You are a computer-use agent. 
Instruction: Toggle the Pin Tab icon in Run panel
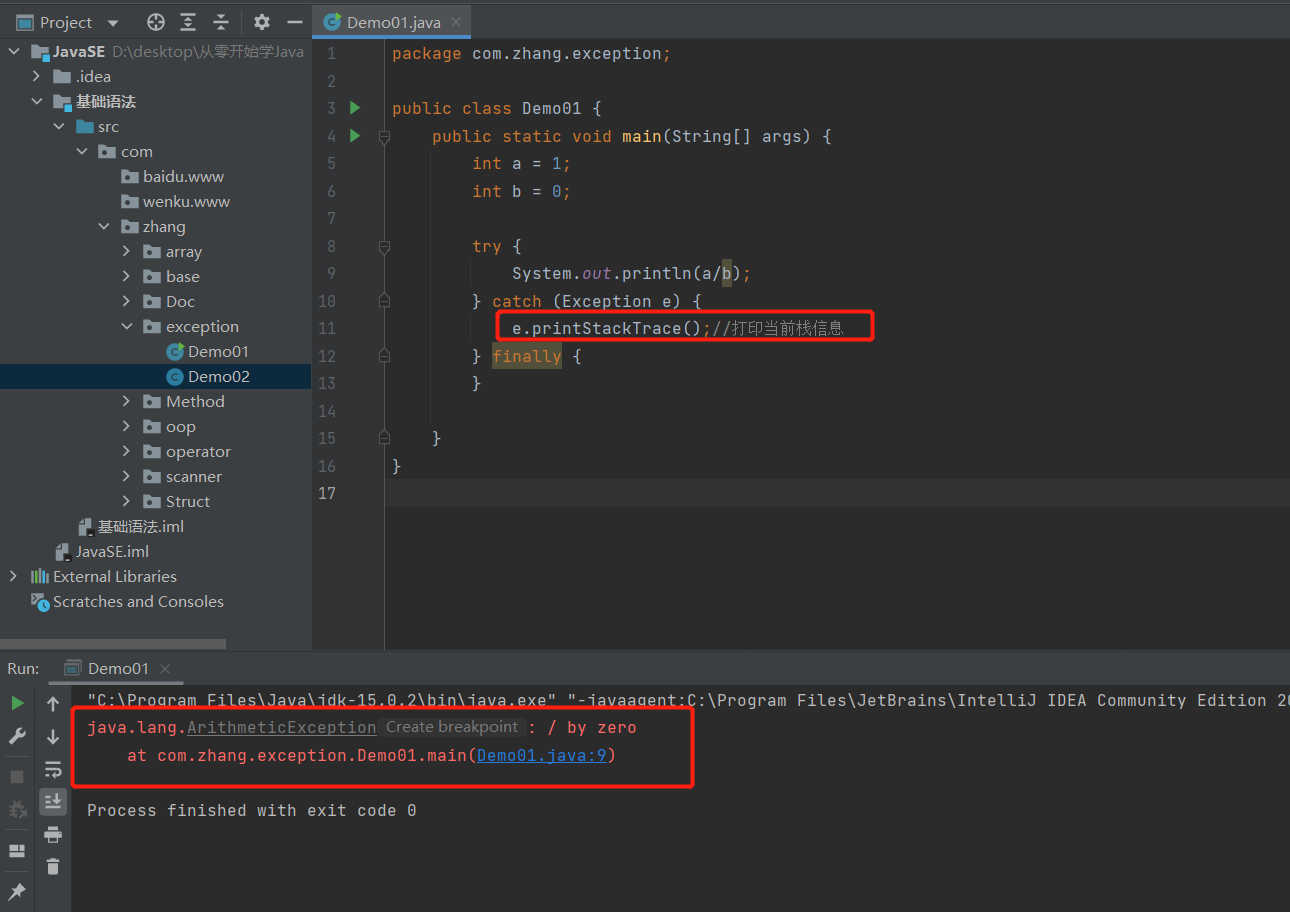(17, 891)
